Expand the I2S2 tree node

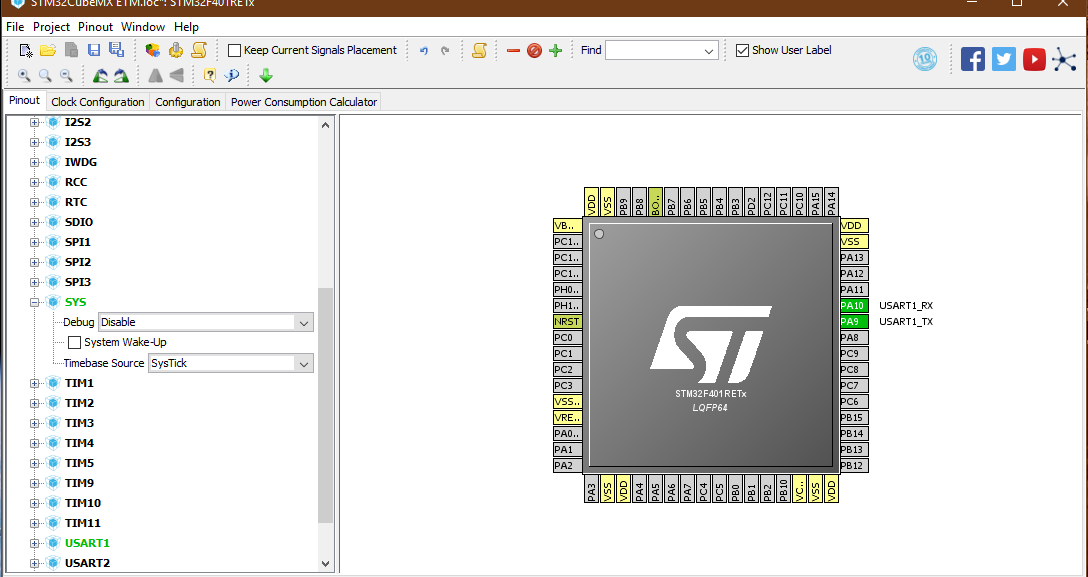click(x=34, y=122)
